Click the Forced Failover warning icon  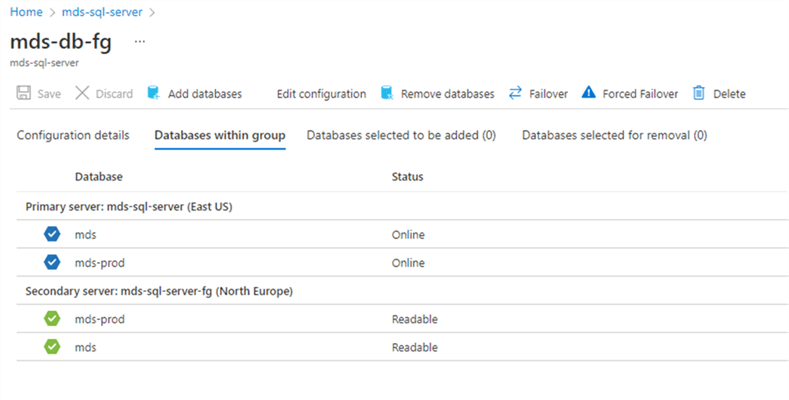coord(588,93)
